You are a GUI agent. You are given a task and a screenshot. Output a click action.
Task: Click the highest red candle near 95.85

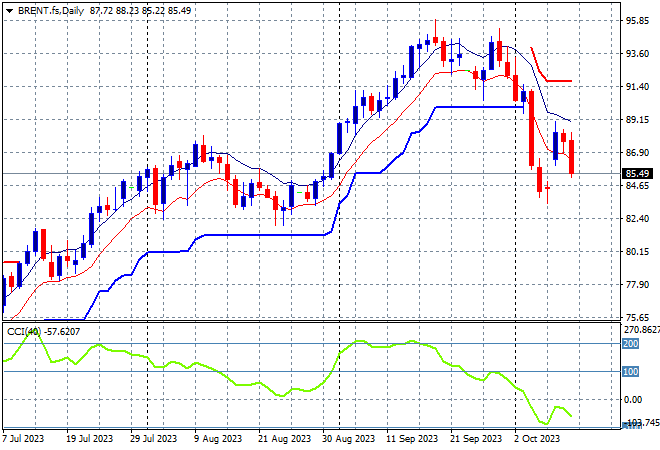436,40
